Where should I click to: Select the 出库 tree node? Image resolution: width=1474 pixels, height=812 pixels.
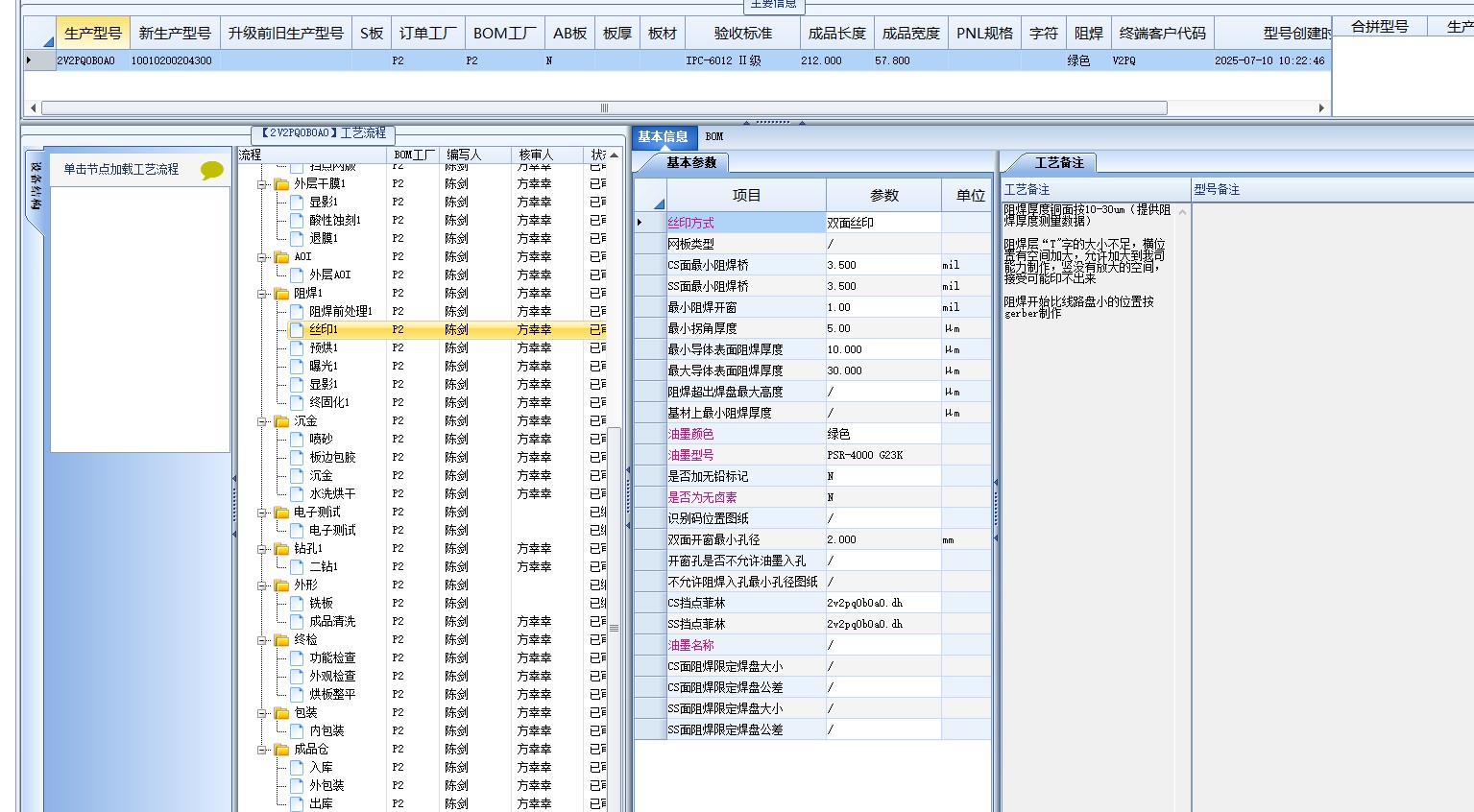point(321,803)
